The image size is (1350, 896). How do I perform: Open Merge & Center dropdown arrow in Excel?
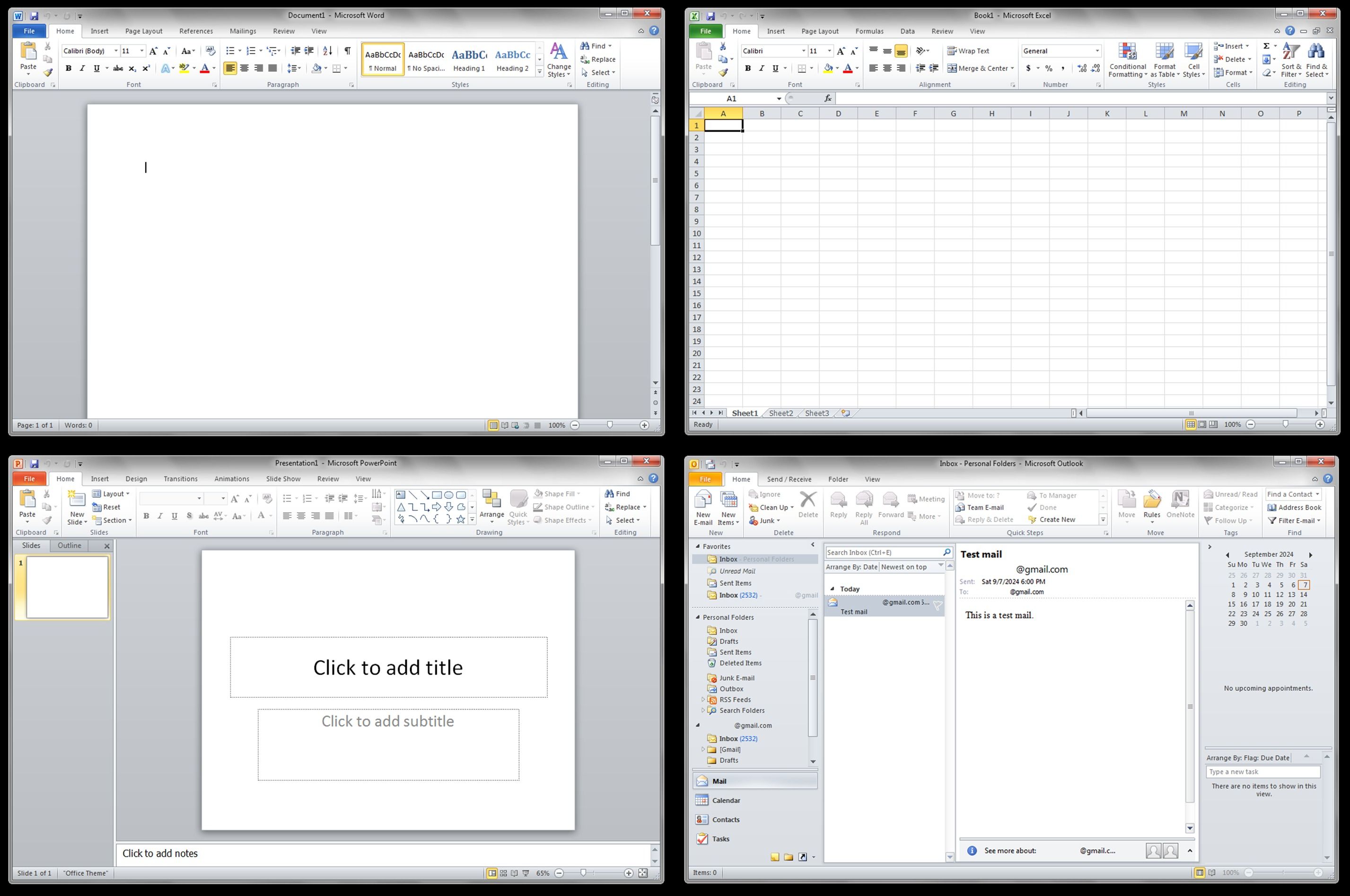coord(1012,68)
